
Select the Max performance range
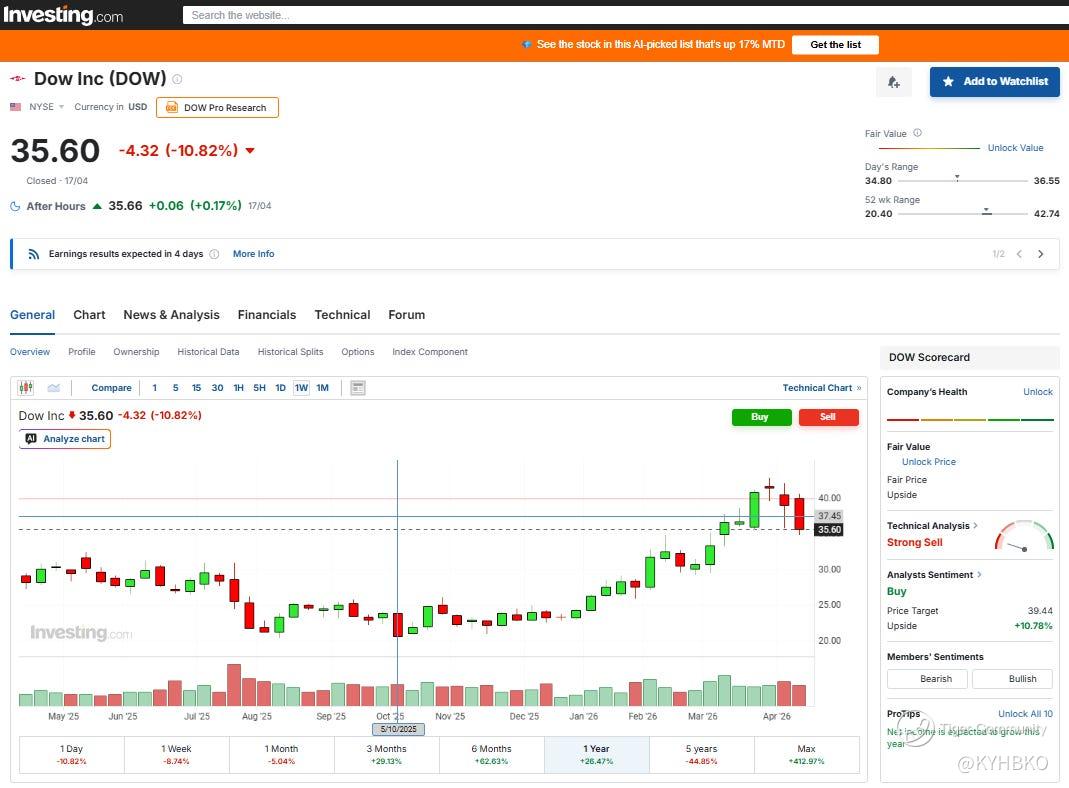[x=807, y=755]
